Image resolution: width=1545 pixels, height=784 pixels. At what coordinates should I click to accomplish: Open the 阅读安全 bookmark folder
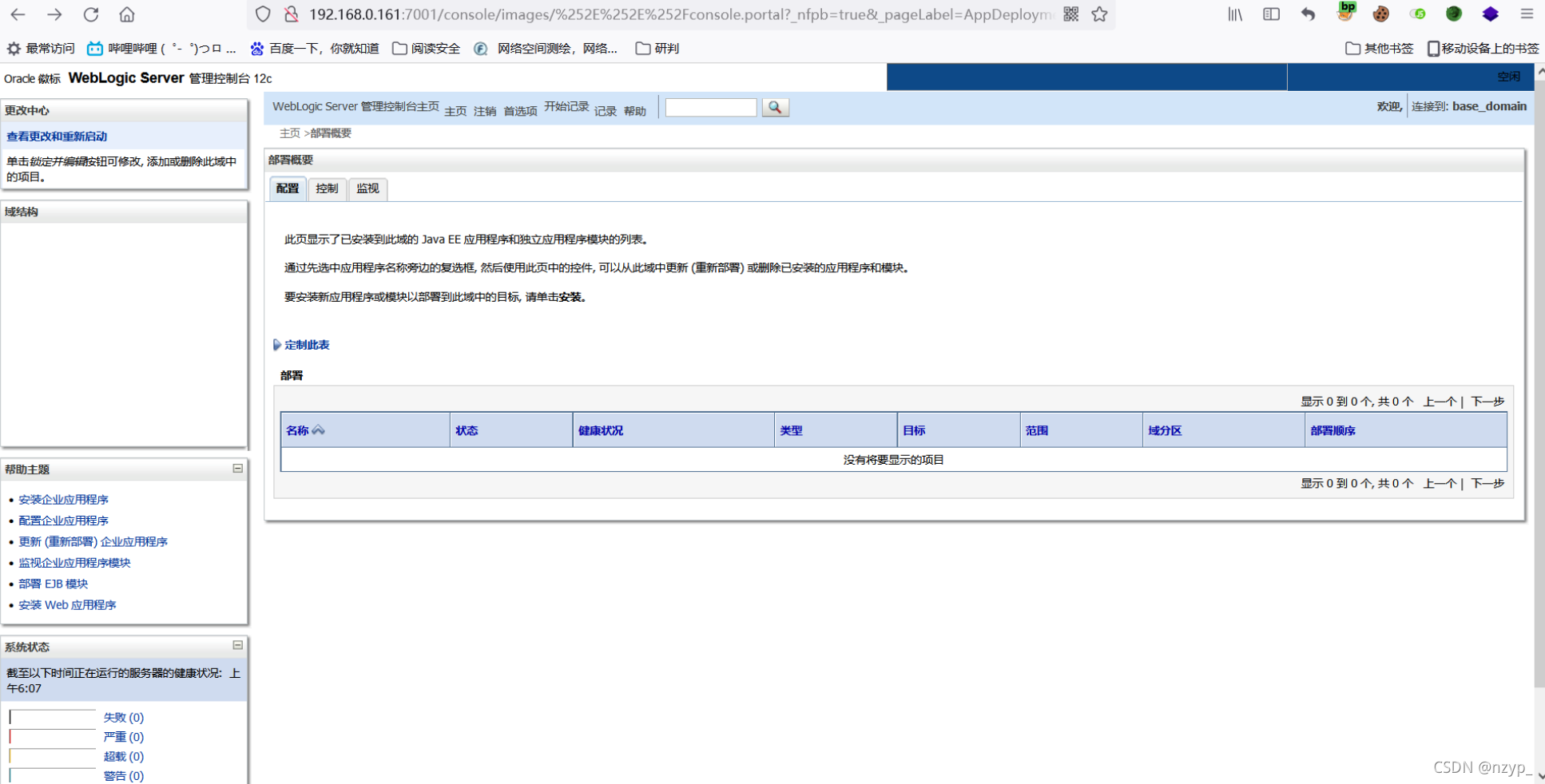[x=427, y=49]
